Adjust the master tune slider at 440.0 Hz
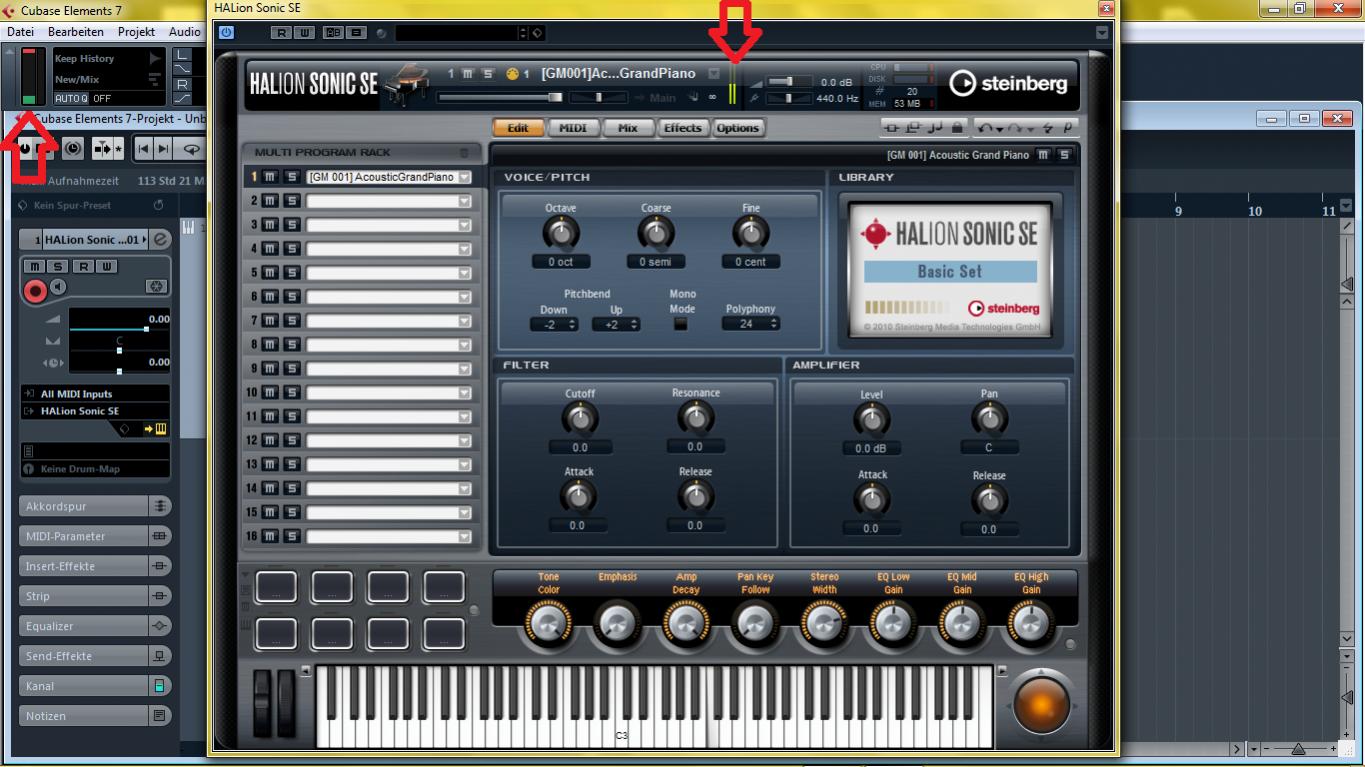This screenshot has width=1365, height=767. 788,98
